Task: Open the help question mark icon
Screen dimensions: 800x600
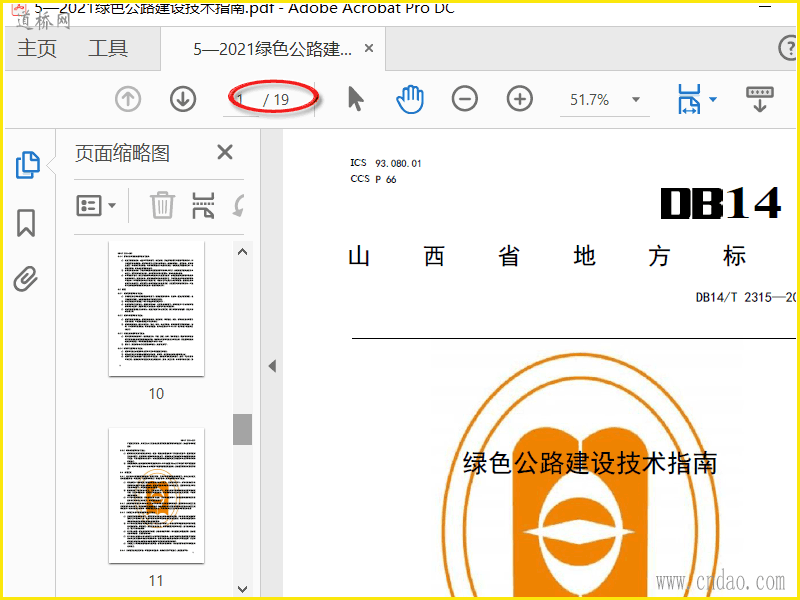Action: tap(788, 48)
